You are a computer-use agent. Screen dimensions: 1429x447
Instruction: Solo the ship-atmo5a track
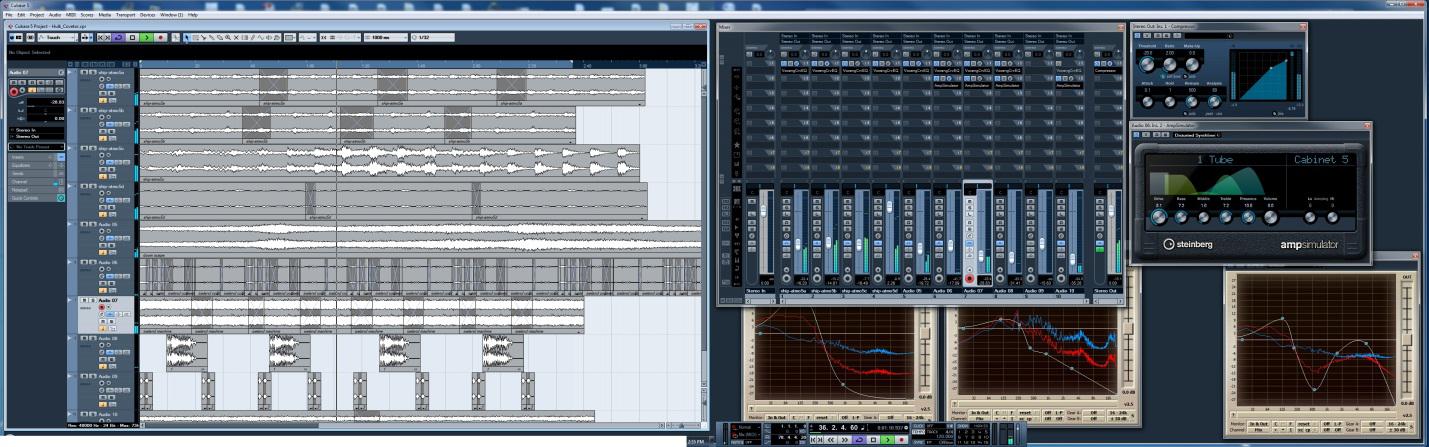[x=92, y=72]
